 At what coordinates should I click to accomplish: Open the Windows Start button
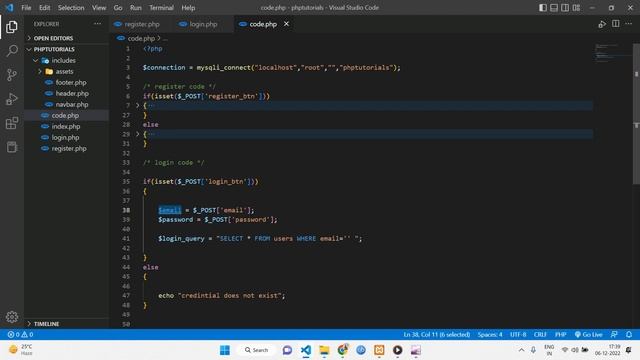(224, 350)
